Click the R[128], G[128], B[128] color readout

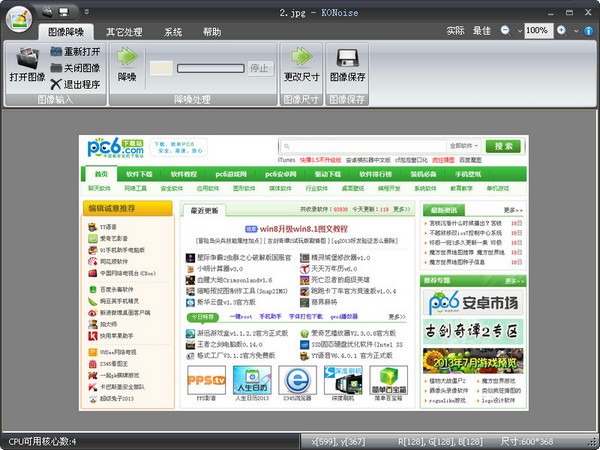pyautogui.click(x=440, y=442)
